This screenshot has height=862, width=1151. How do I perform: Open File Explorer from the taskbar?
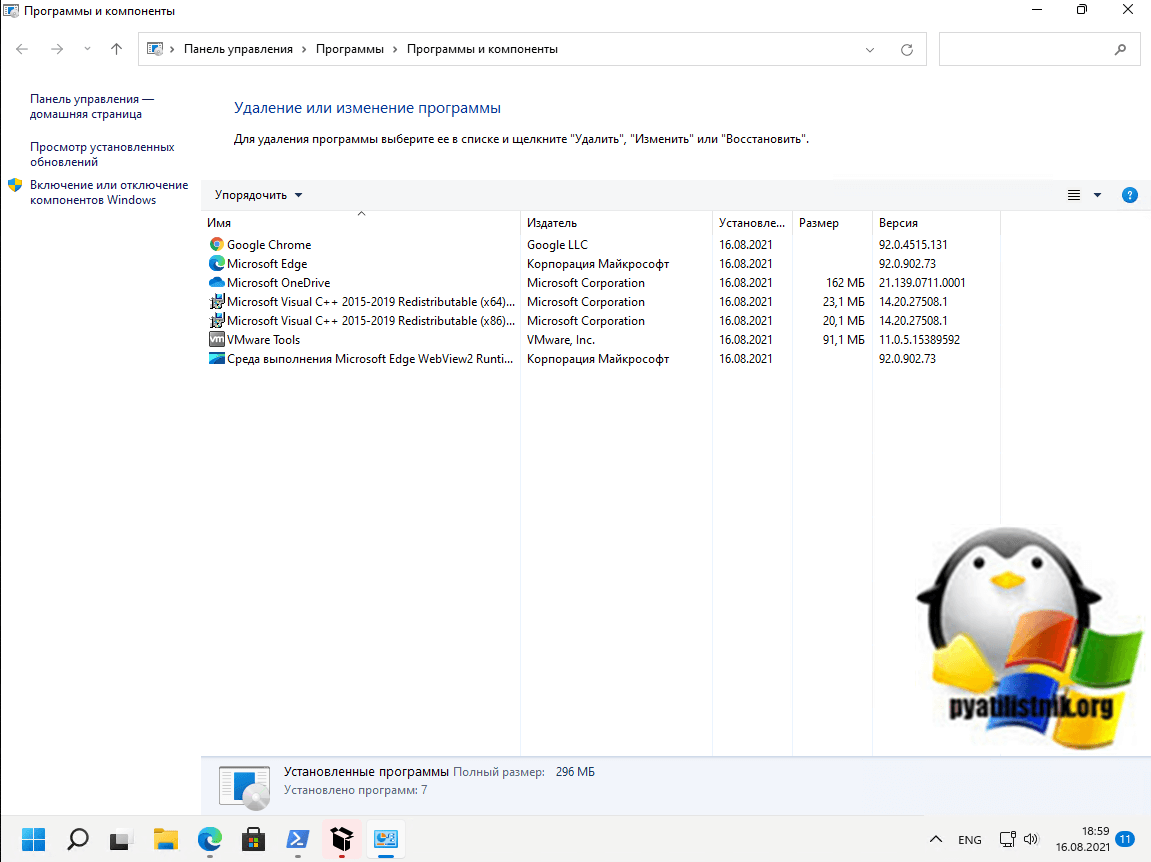(165, 838)
